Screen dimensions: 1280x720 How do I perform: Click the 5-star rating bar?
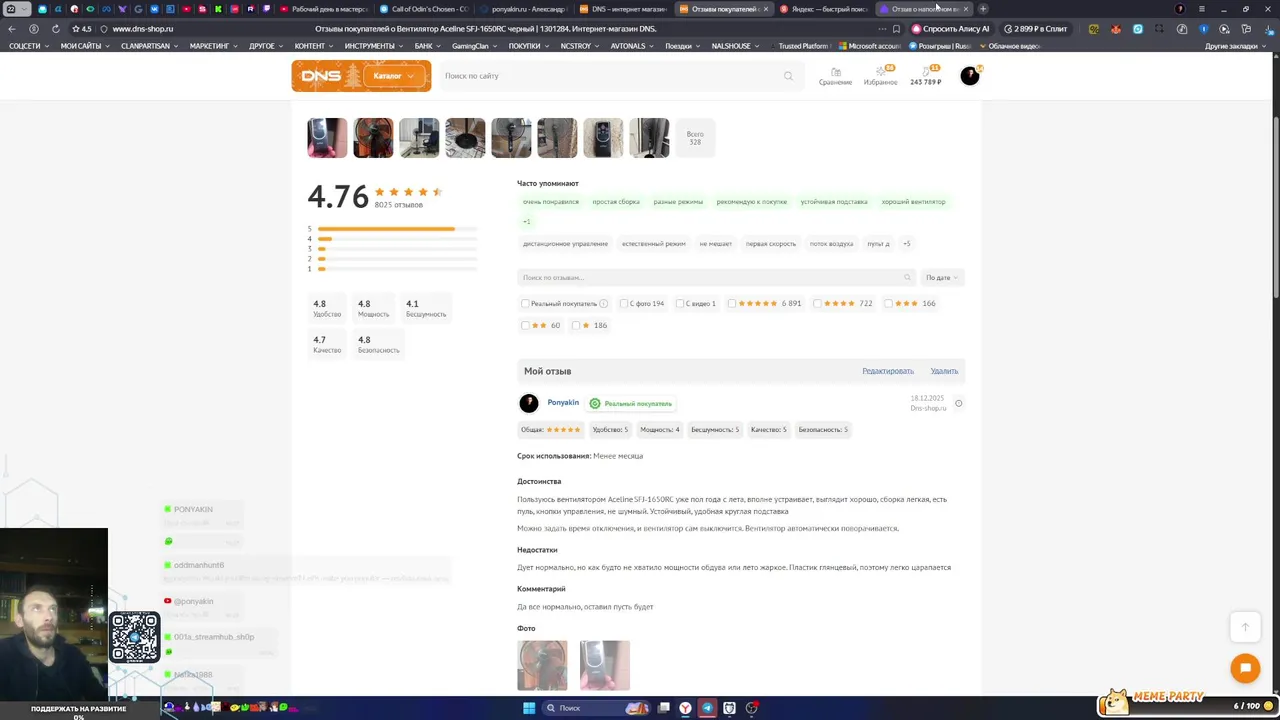[397, 229]
